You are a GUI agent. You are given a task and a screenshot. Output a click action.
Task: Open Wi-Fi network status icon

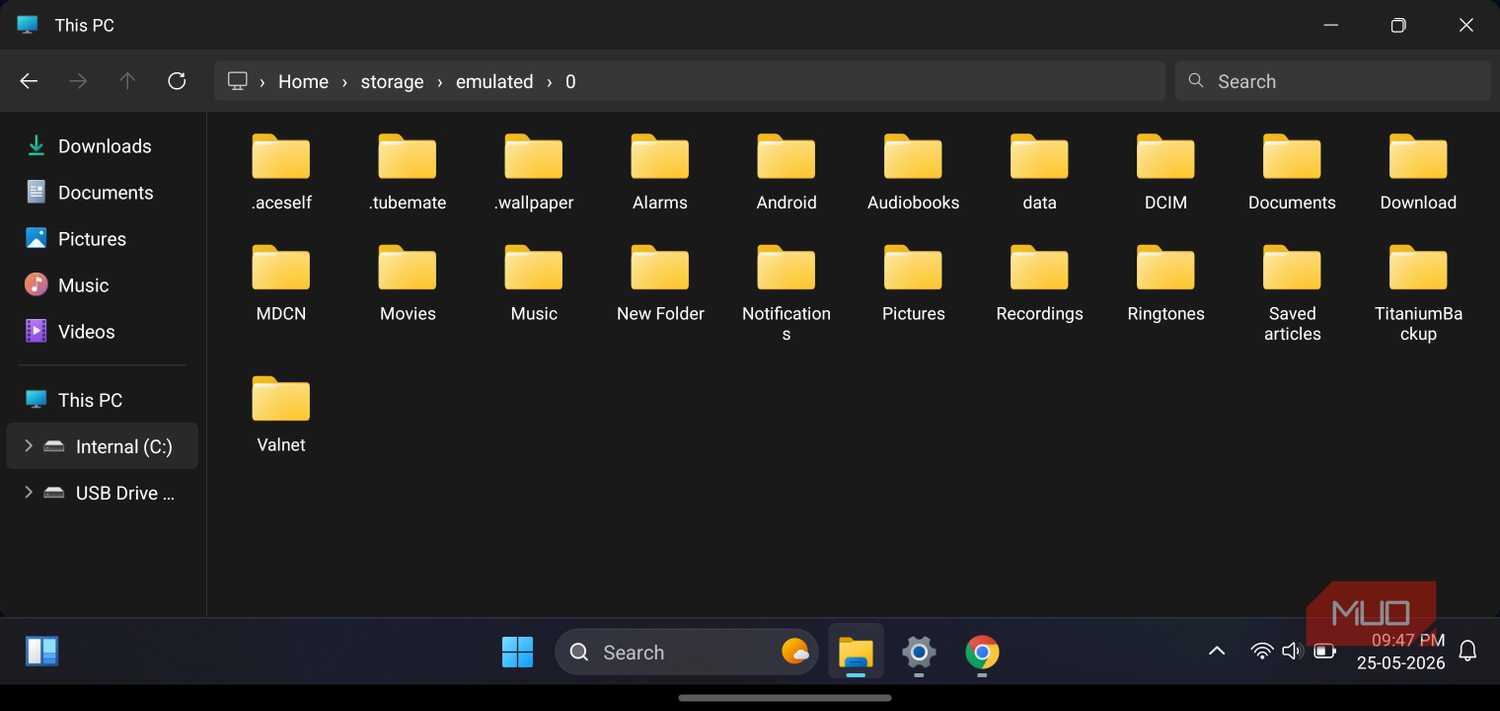pyautogui.click(x=1262, y=652)
